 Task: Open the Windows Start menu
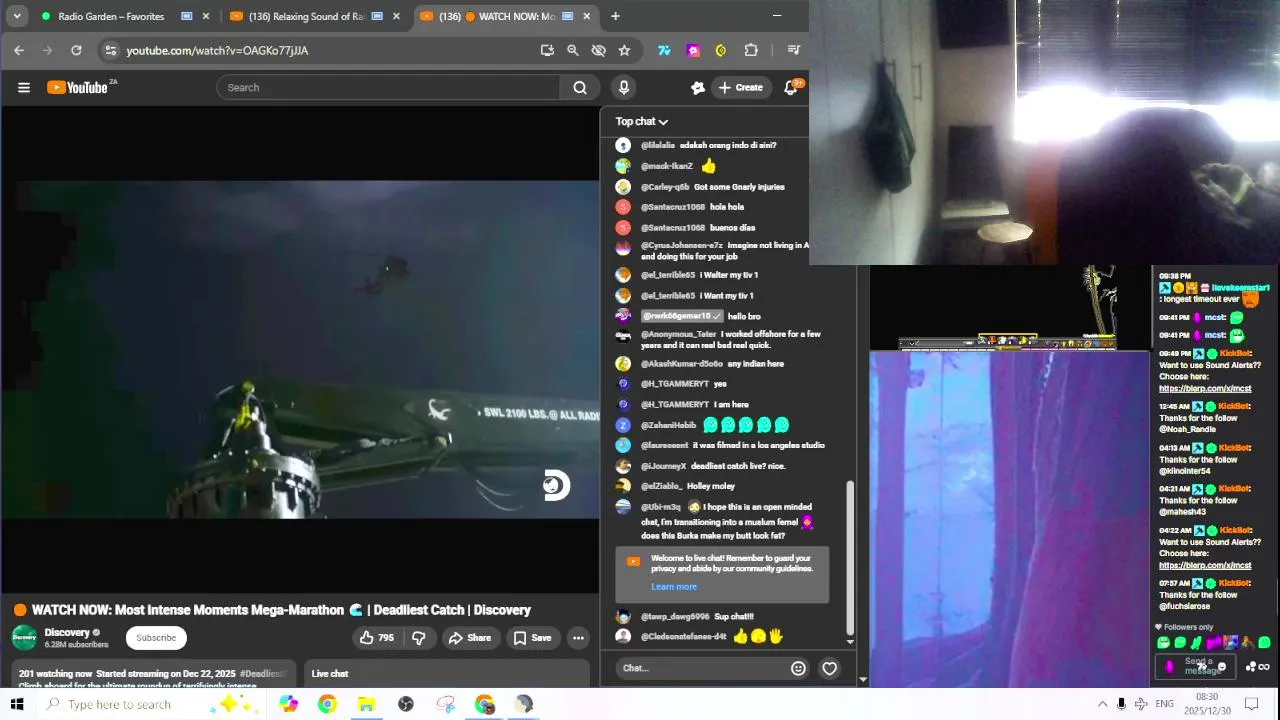coord(17,704)
